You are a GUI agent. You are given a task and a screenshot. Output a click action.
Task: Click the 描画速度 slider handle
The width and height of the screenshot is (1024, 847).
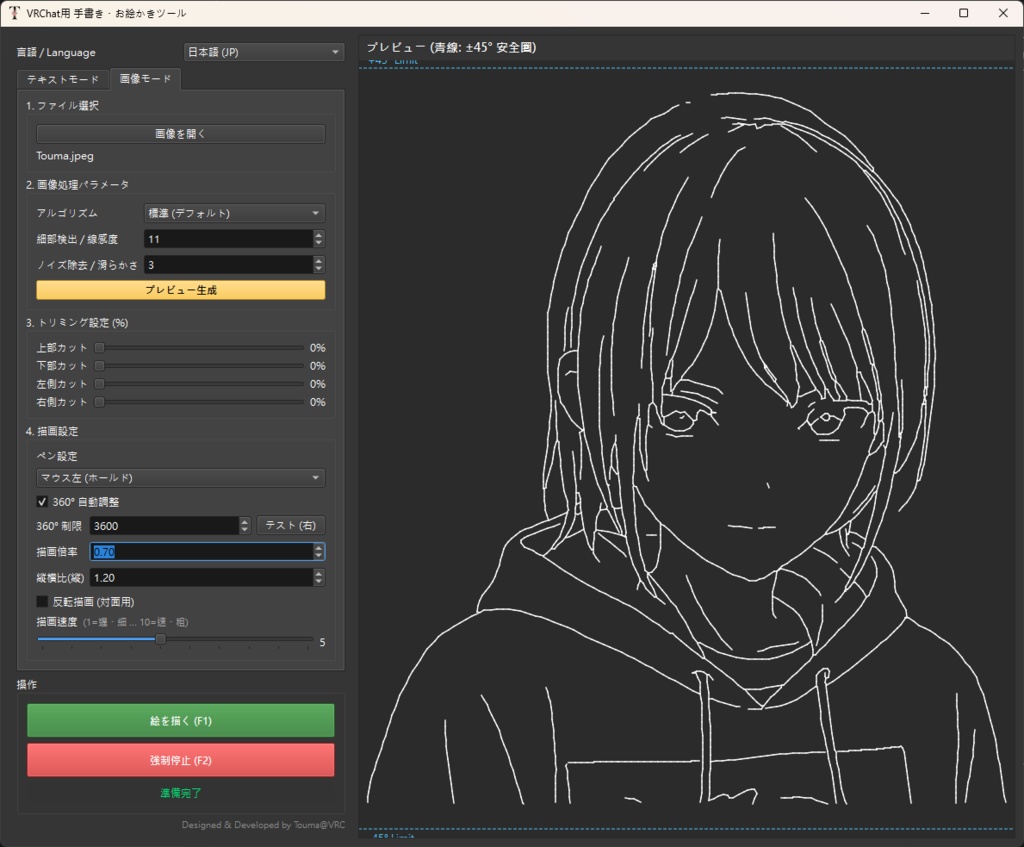pos(163,638)
